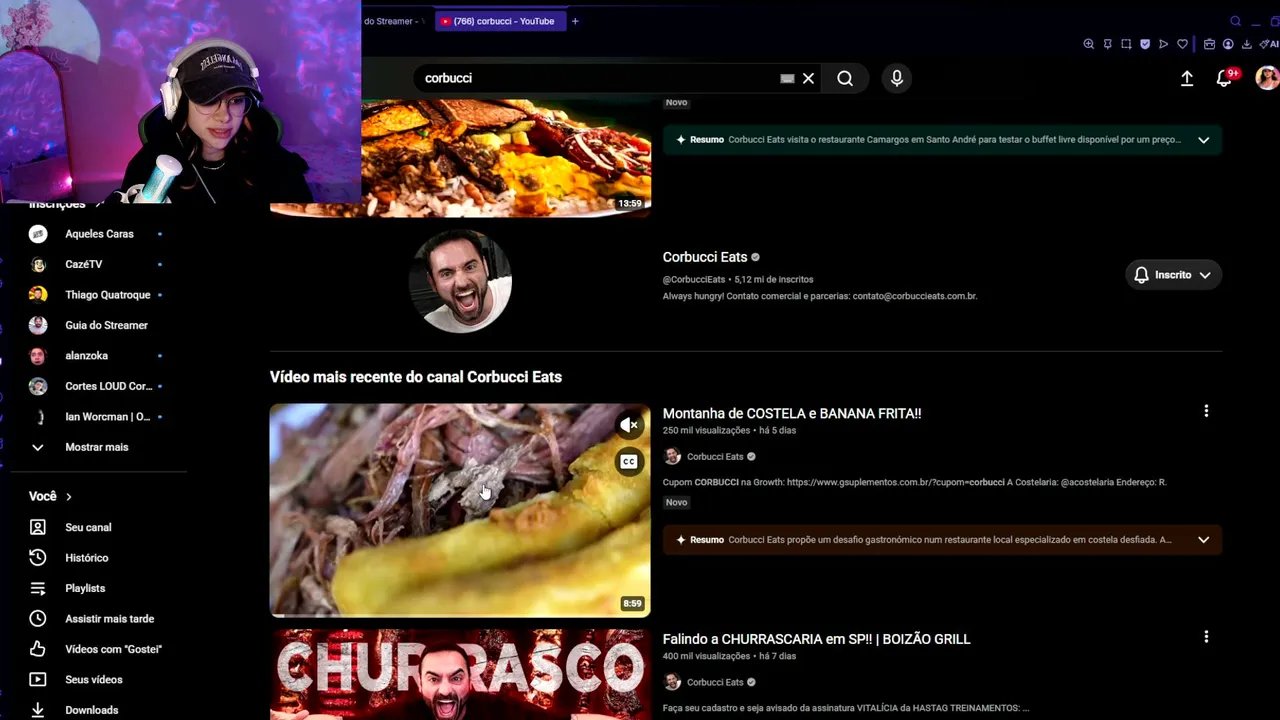Open video title Falindo a CHURRASCARIA em SP
This screenshot has height=720, width=1280.
click(x=816, y=639)
